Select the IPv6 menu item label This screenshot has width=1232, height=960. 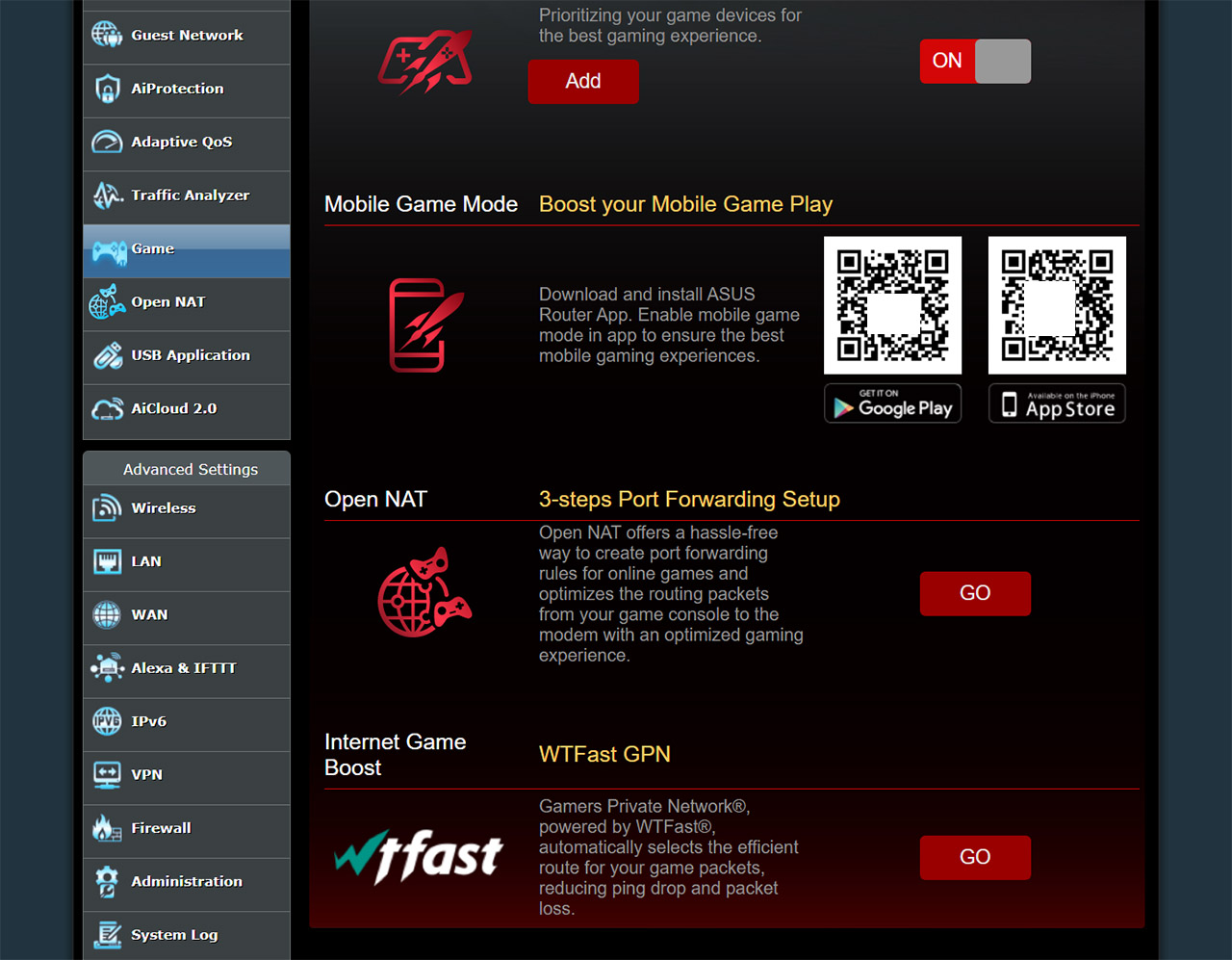pyautogui.click(x=149, y=721)
